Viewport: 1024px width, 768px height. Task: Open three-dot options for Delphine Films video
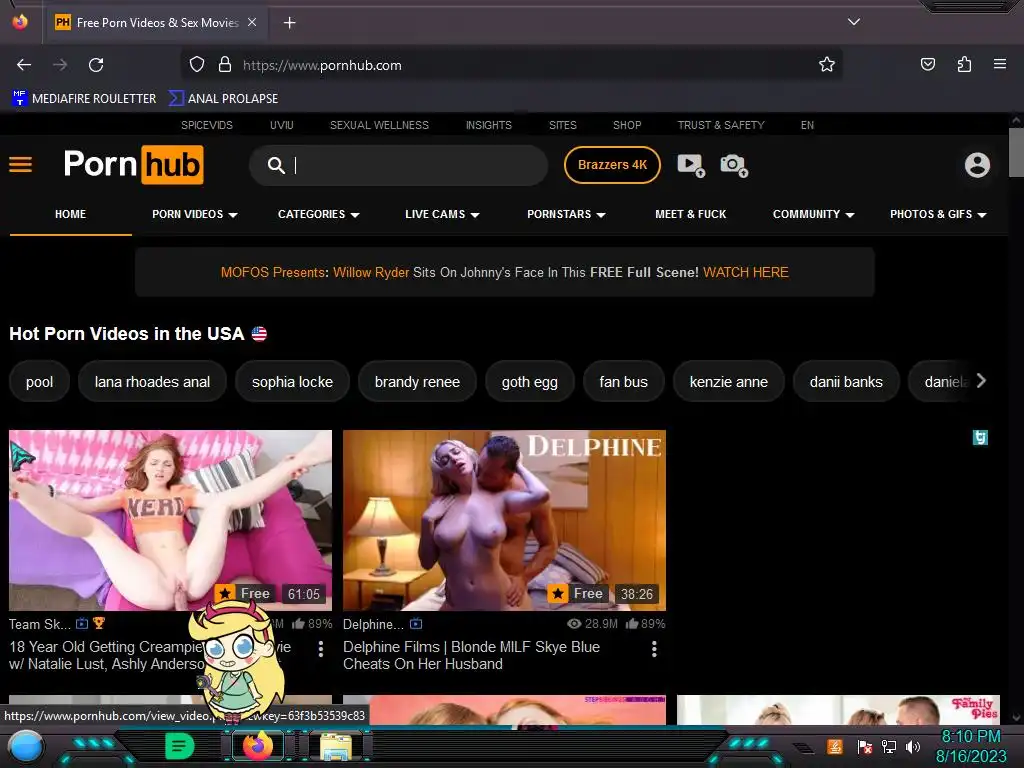click(654, 648)
